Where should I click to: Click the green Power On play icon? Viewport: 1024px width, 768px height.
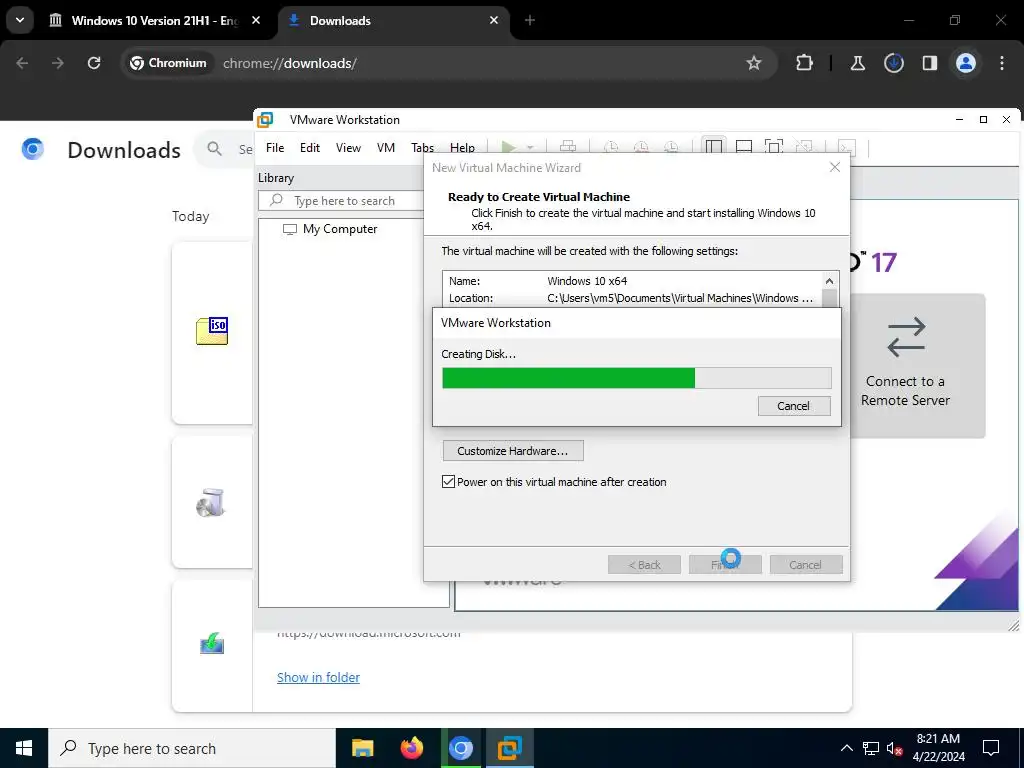click(509, 147)
